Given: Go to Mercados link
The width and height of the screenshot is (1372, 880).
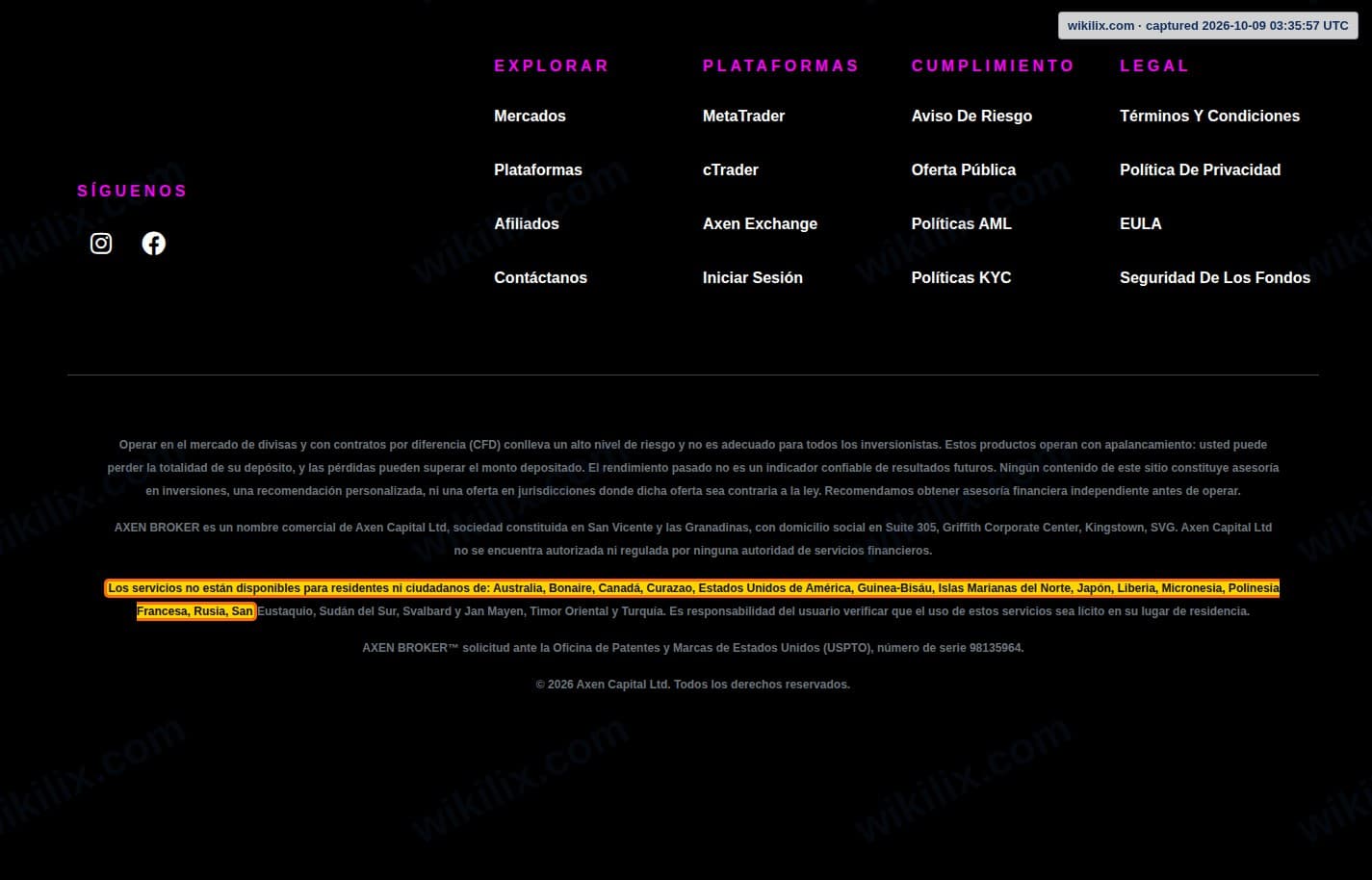Looking at the screenshot, I should [530, 116].
